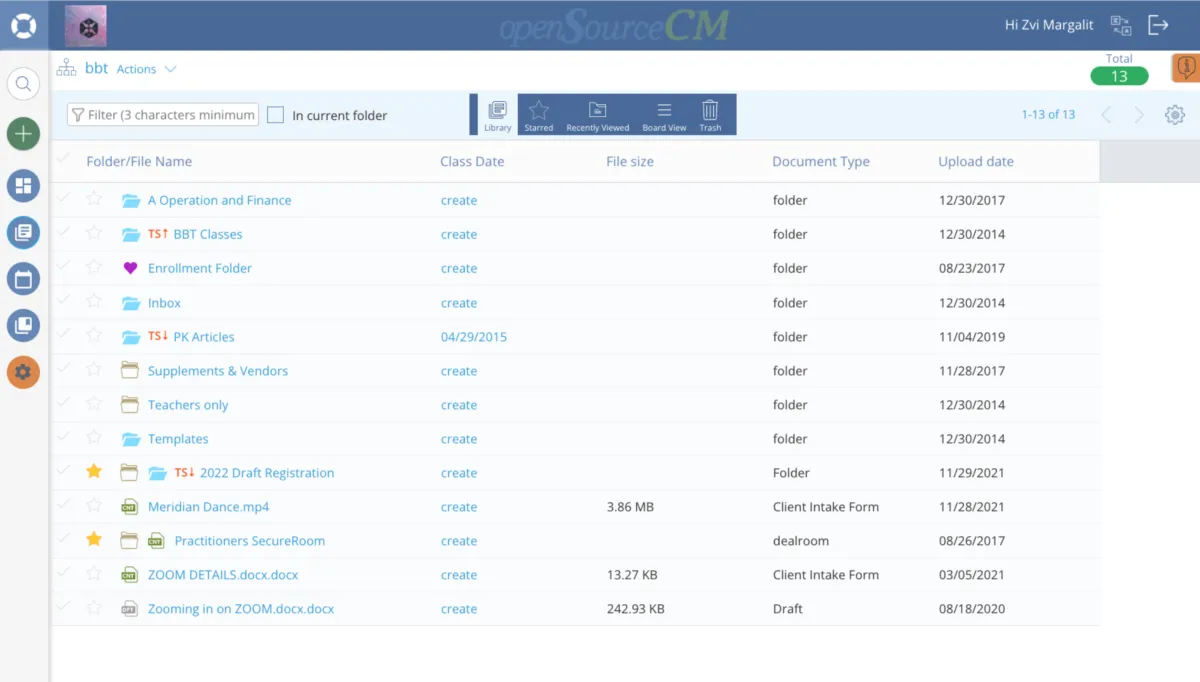Screen dimensions: 1200x682
Task: Select the Templates row checkmark
Action: click(x=64, y=437)
